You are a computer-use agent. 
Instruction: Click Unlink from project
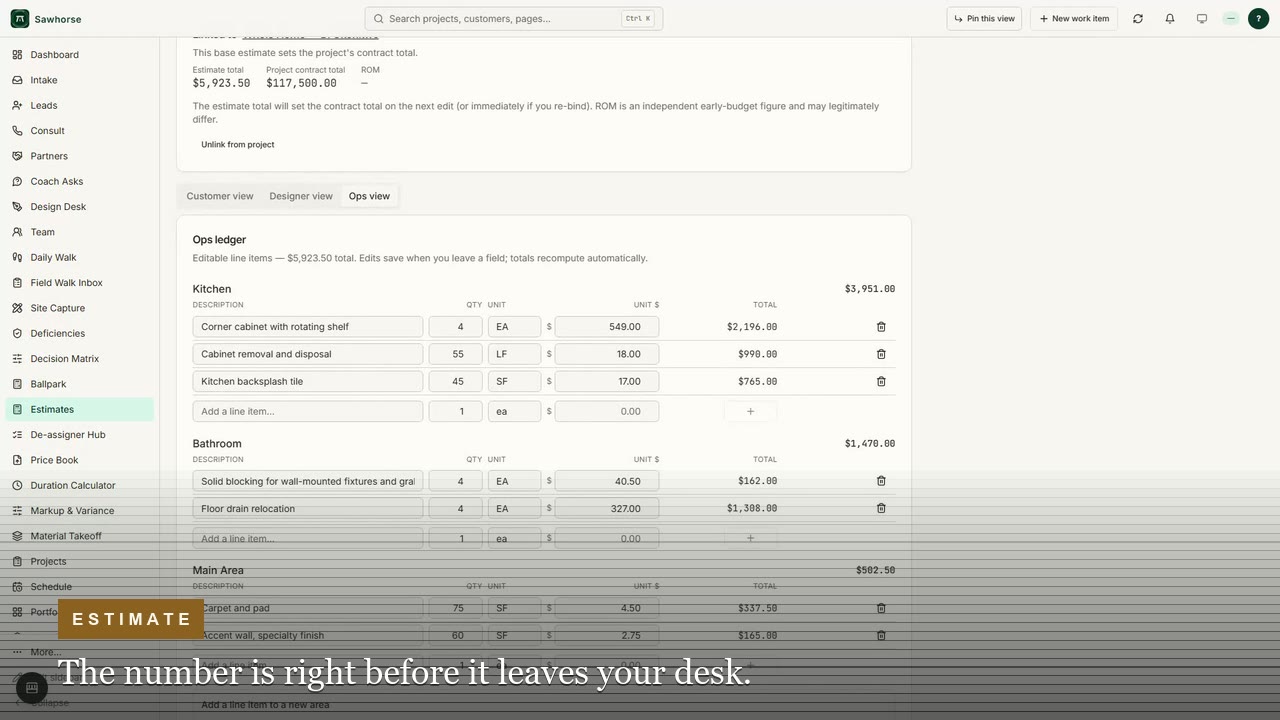pyautogui.click(x=238, y=145)
